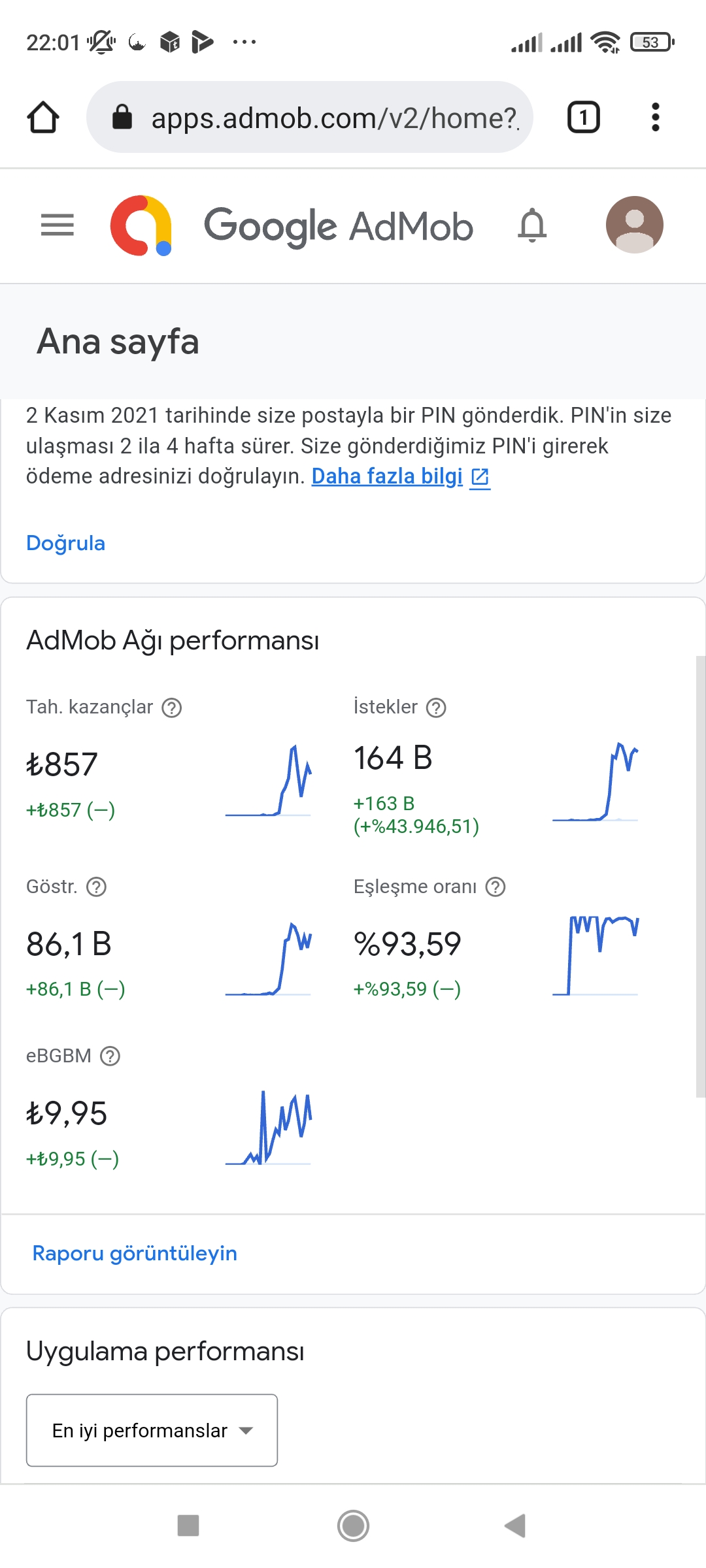Open the account profile avatar

pyautogui.click(x=634, y=225)
